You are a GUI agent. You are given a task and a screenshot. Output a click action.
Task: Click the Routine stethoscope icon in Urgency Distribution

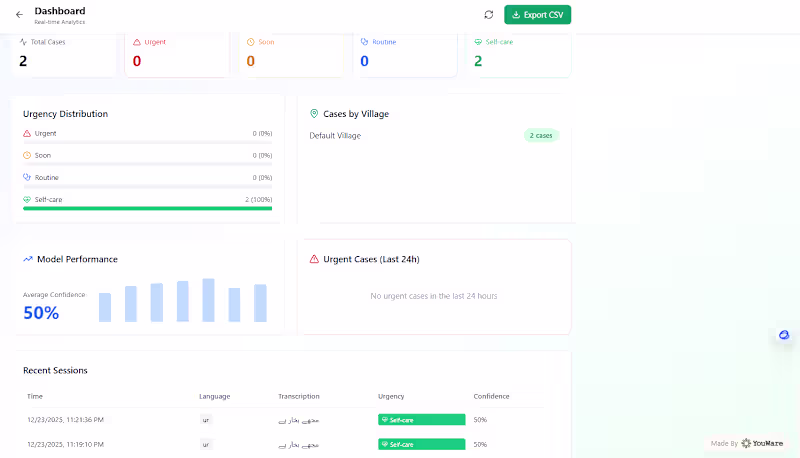(27, 177)
